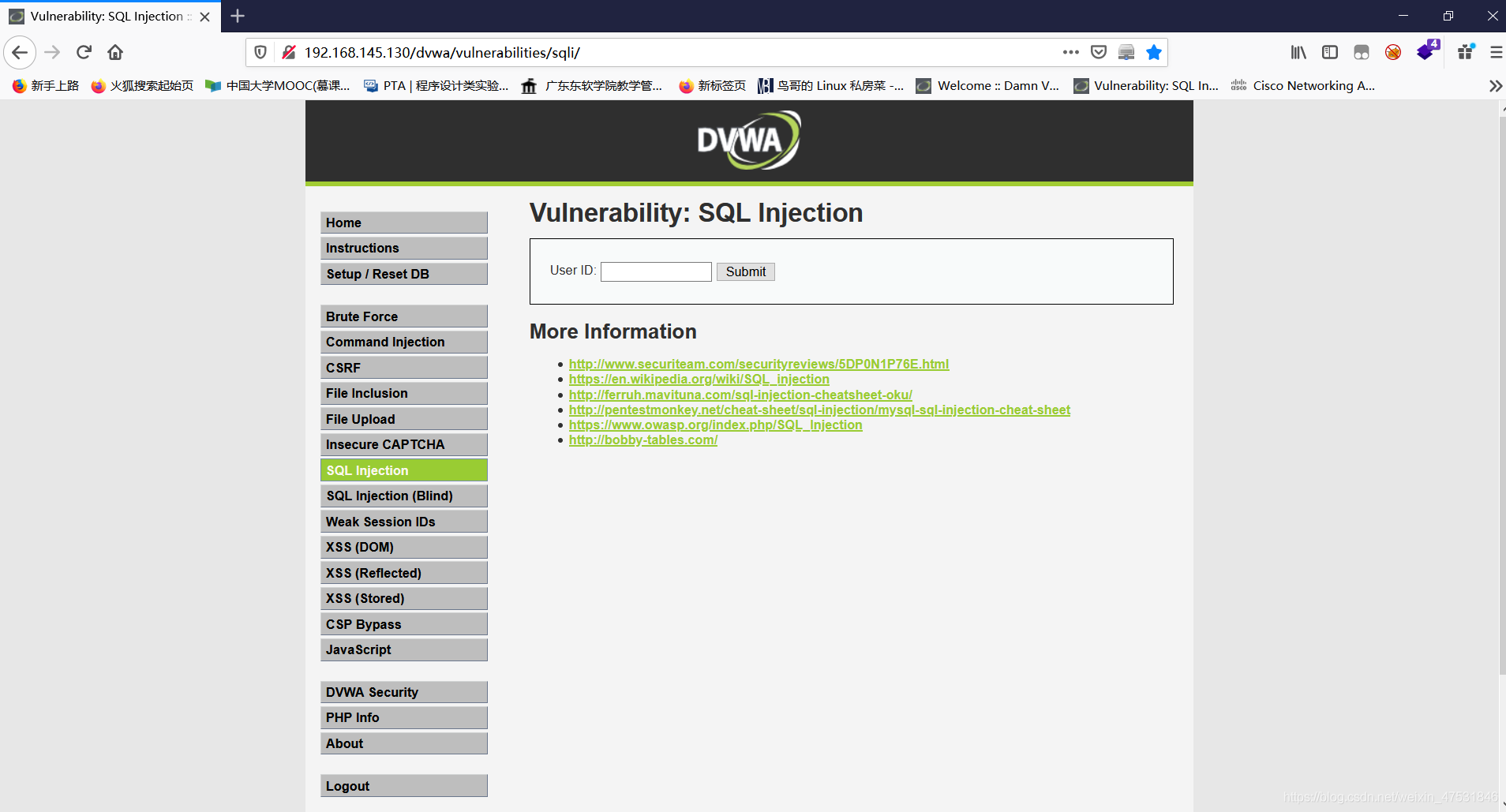Screen dimensions: 1506x812
Task: Open the page actions three-dot menu
Action: (1070, 53)
